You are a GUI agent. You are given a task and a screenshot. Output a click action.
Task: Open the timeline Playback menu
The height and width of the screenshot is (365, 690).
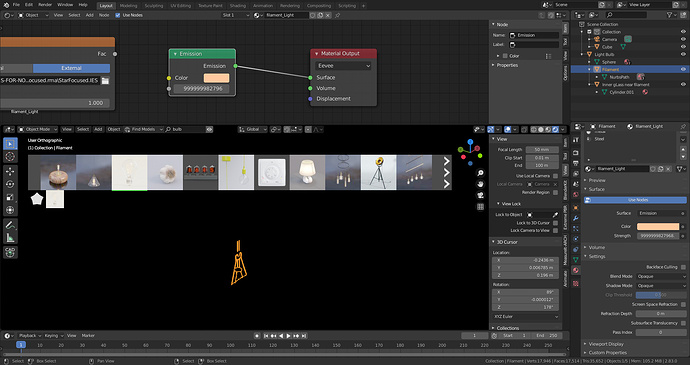[x=30, y=336]
